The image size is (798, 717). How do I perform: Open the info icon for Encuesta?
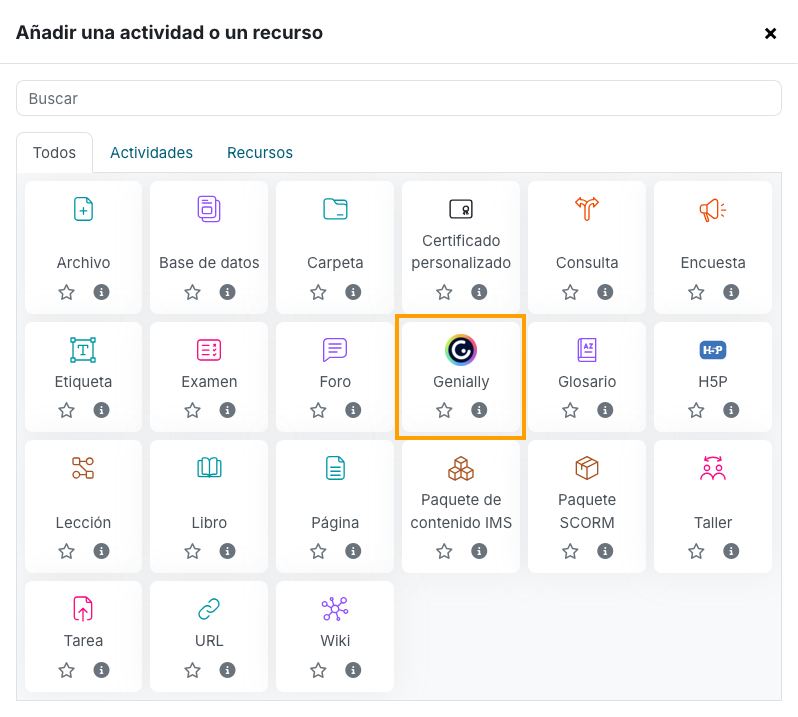pyautogui.click(x=731, y=292)
